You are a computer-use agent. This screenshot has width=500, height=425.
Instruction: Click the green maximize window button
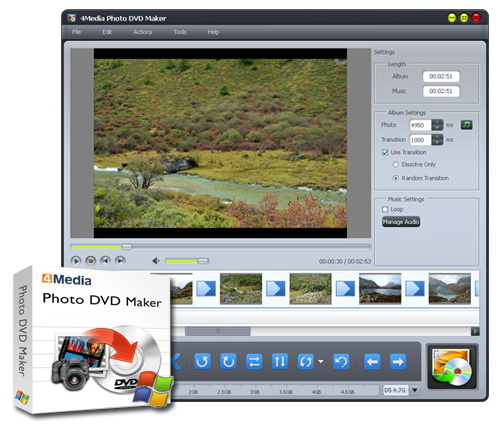(464, 18)
